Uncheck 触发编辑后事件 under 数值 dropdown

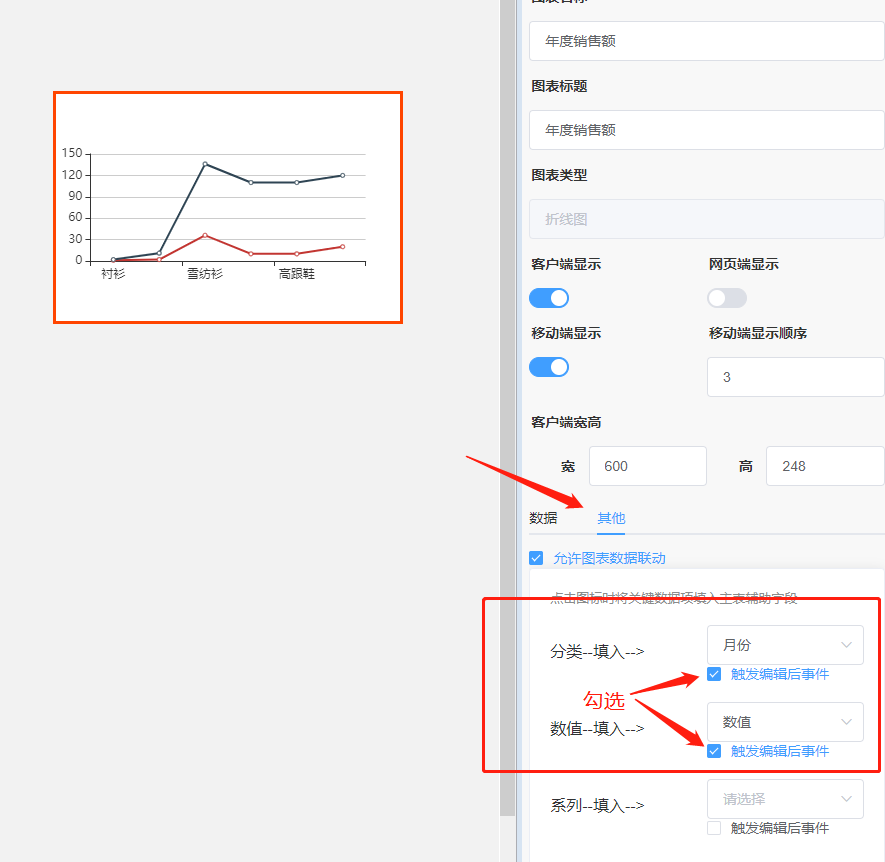click(x=714, y=751)
